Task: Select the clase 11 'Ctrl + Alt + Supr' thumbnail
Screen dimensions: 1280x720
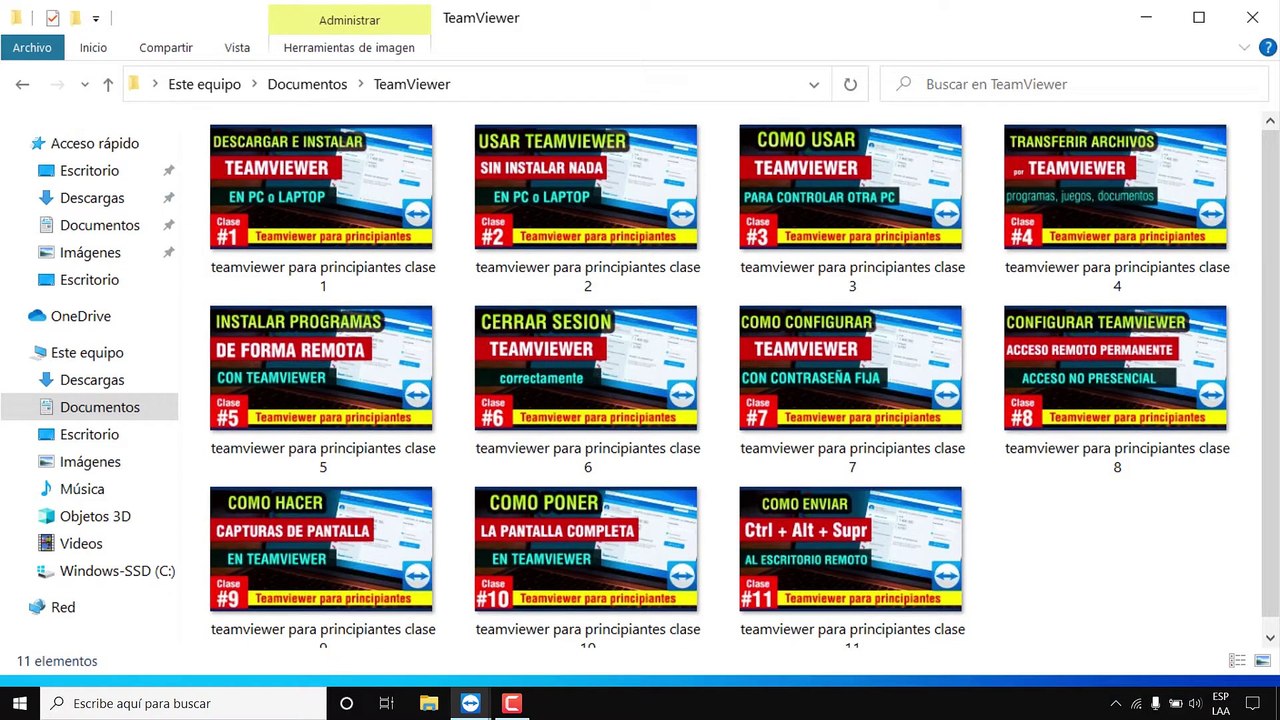Action: coord(851,549)
